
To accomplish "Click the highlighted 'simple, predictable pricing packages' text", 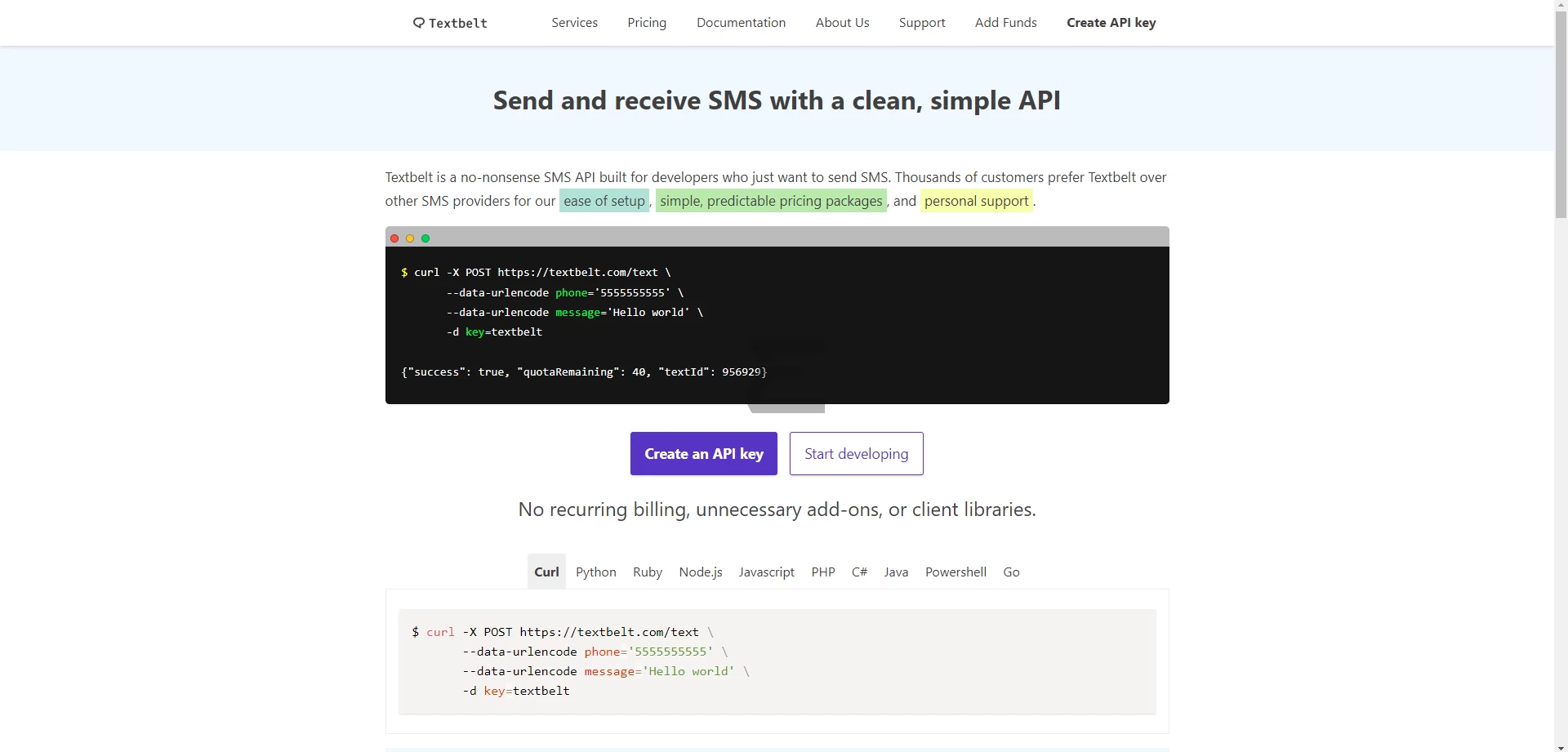I will tap(771, 201).
